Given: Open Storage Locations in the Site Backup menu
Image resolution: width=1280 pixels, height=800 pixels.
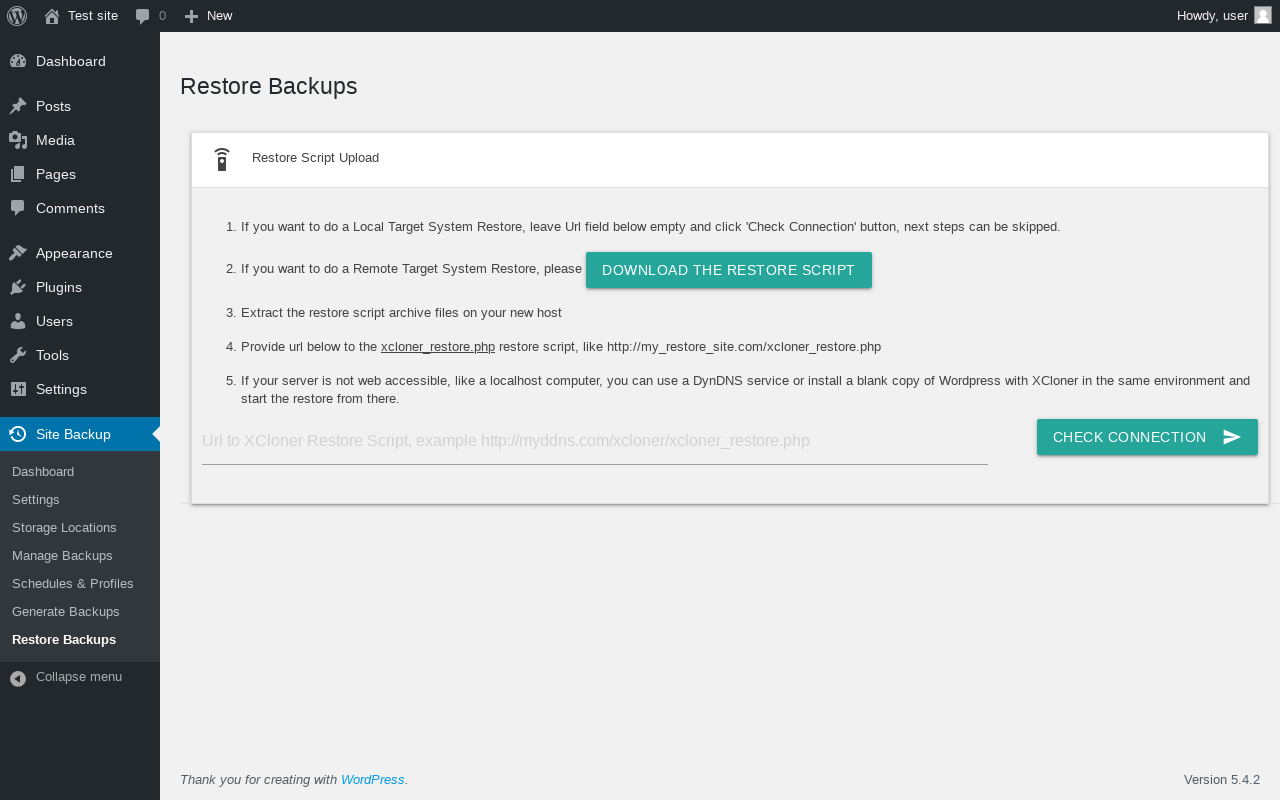Looking at the screenshot, I should pyautogui.click(x=64, y=527).
